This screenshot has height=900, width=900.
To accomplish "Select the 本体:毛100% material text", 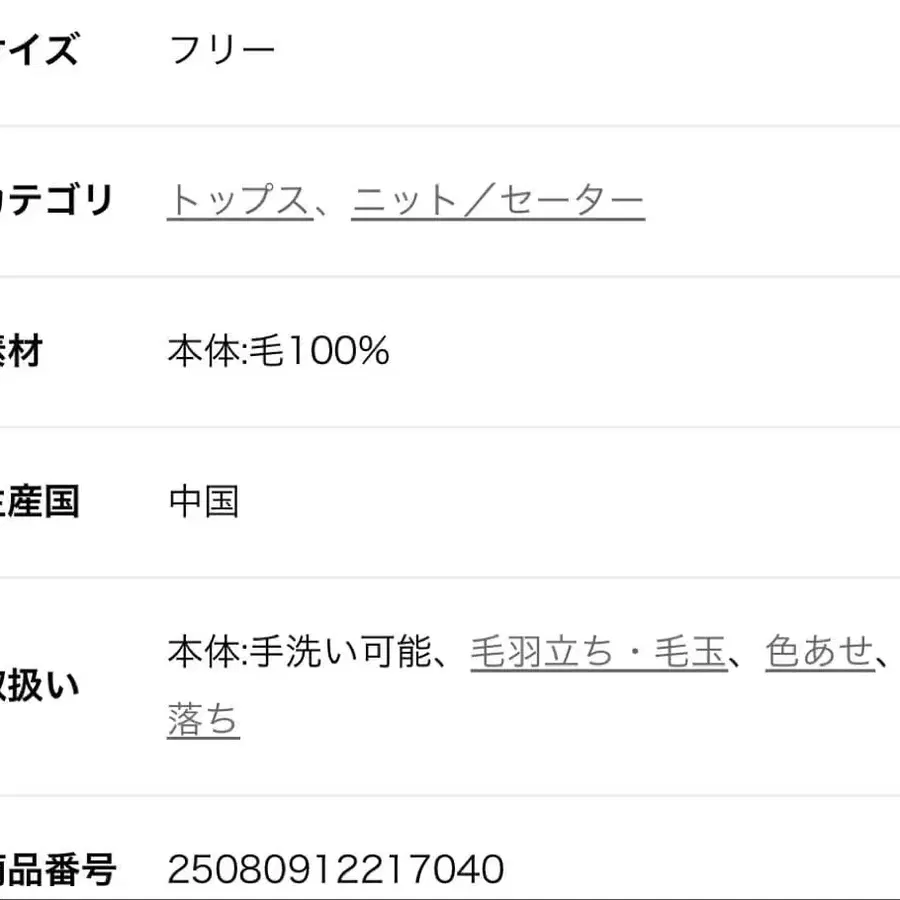I will 278,351.
